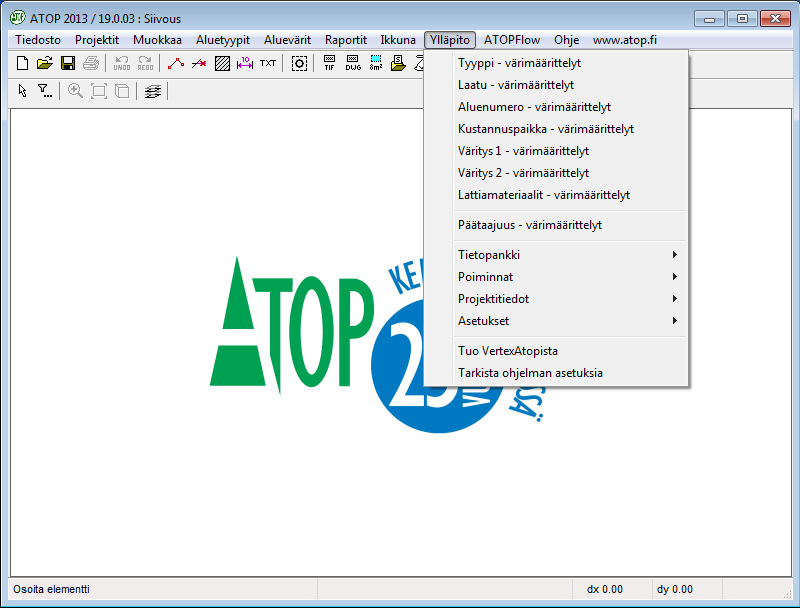Choose Aluenumero - värimäärittelyt

point(556,107)
